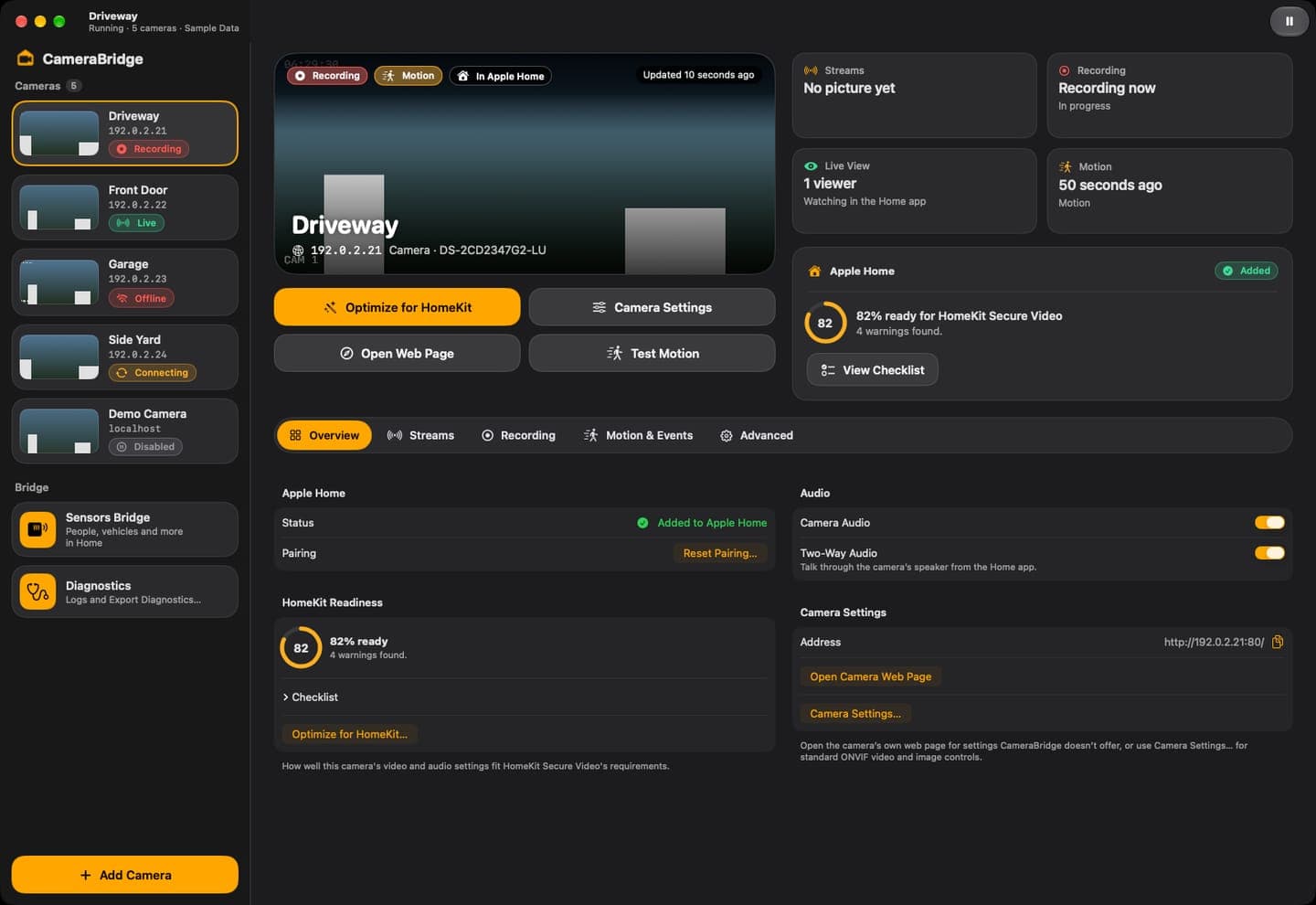Click the Recording badge on the camera preview
The height and width of the screenshot is (905, 1316).
click(327, 76)
